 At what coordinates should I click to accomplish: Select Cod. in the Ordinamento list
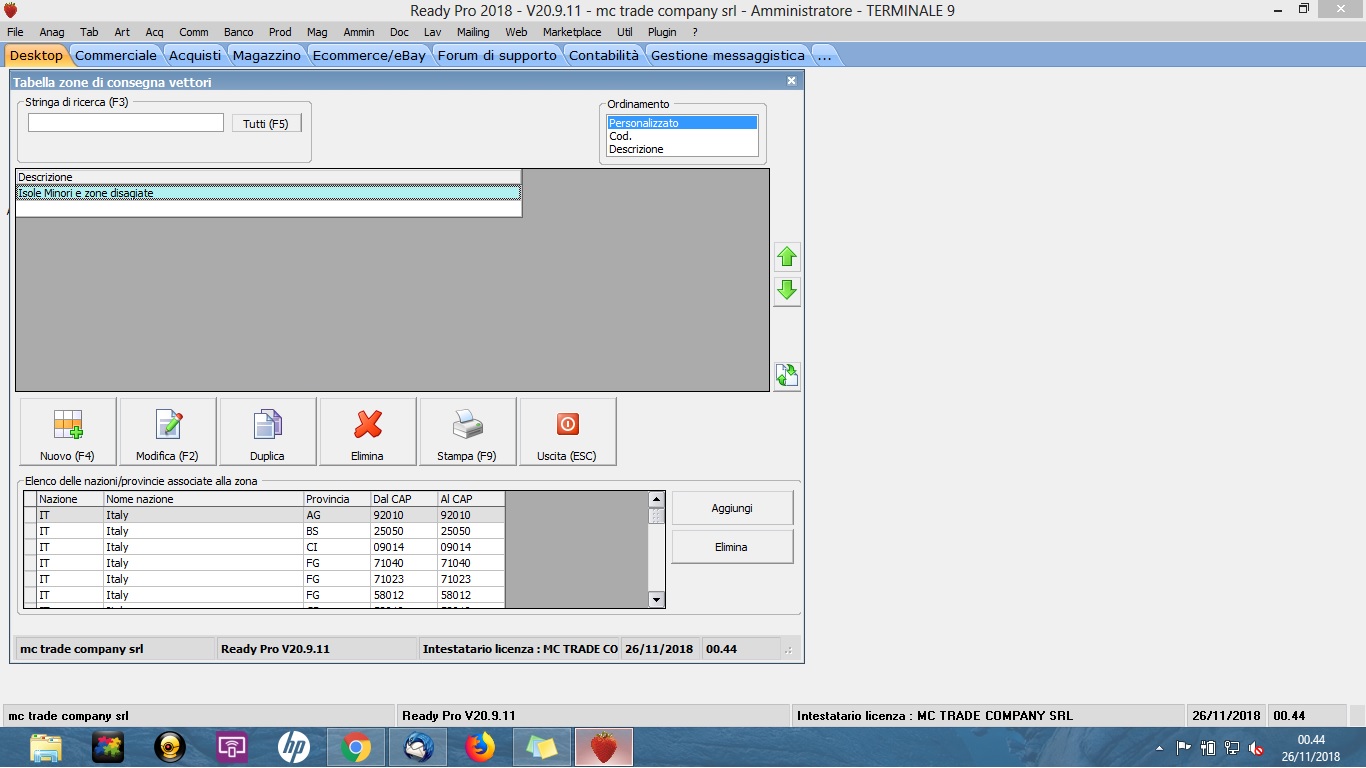682,136
